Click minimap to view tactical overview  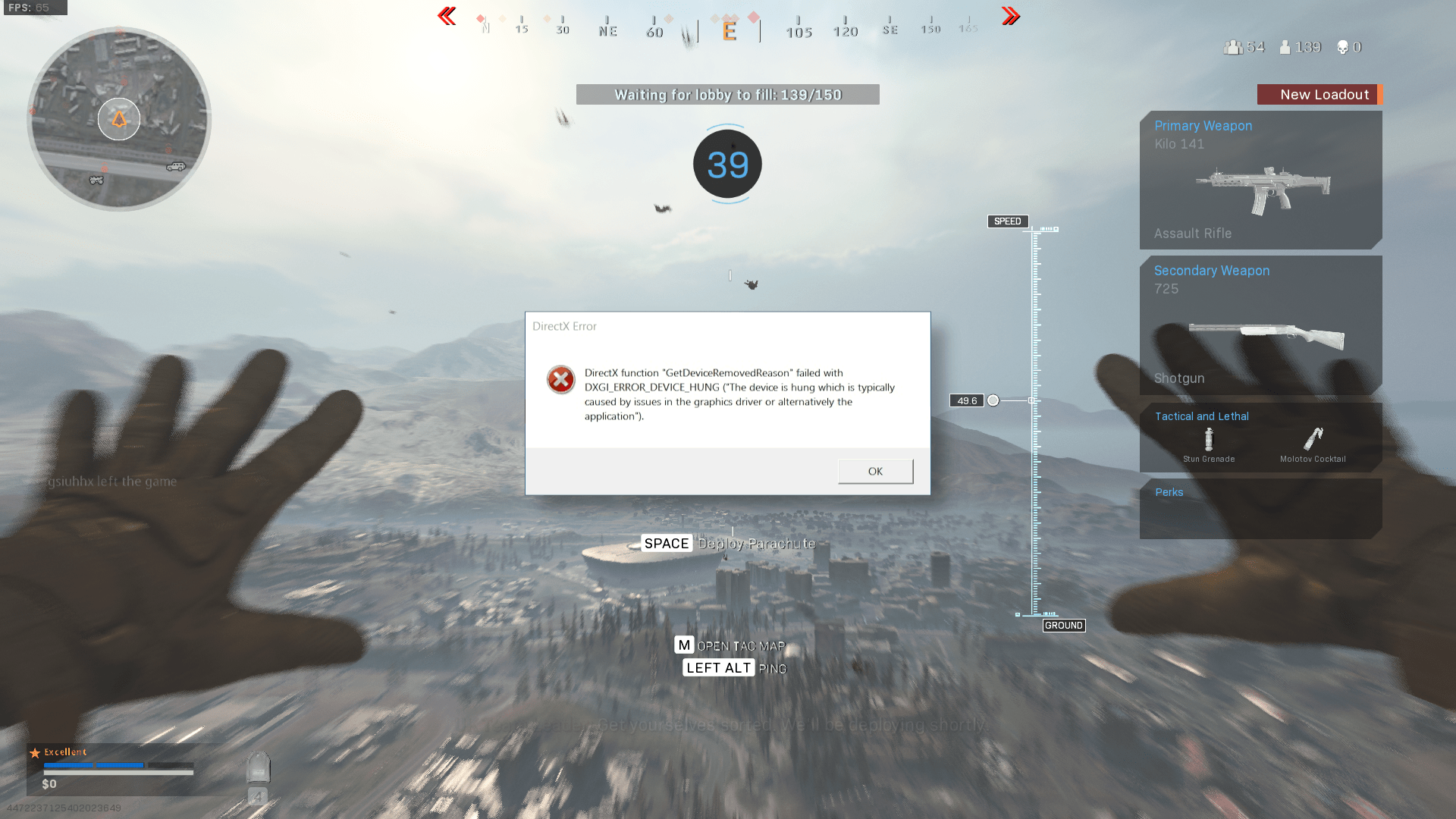pos(120,118)
